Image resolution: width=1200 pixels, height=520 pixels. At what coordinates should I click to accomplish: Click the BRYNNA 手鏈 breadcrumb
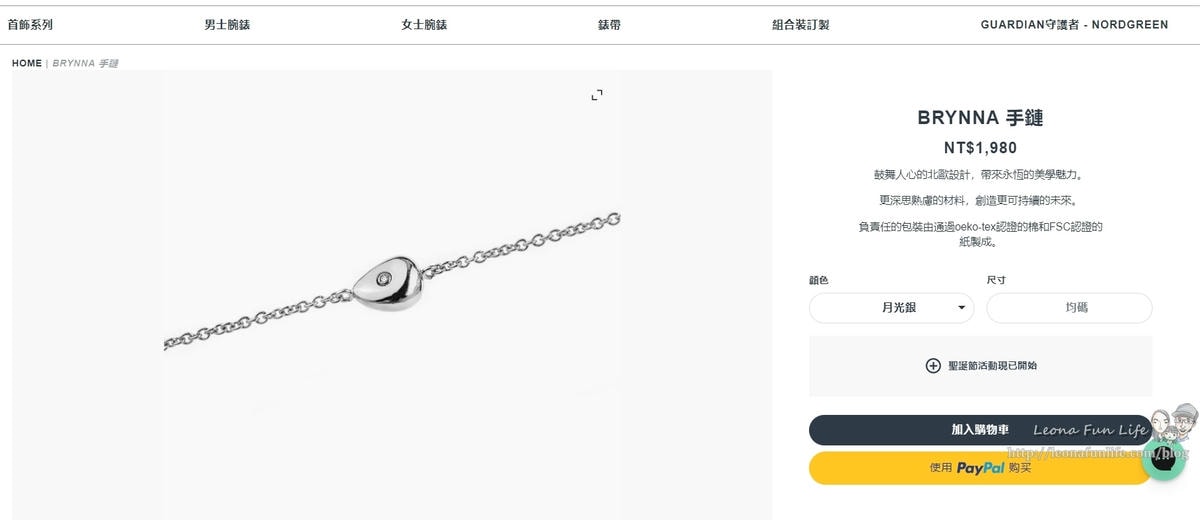point(86,63)
